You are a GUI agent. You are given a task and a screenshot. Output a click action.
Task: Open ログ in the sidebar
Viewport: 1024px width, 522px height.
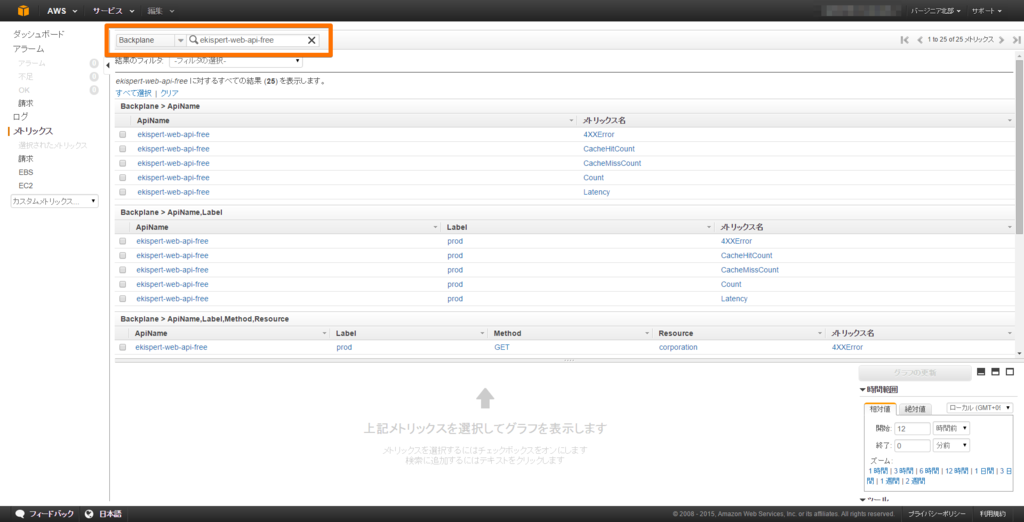click(21, 117)
